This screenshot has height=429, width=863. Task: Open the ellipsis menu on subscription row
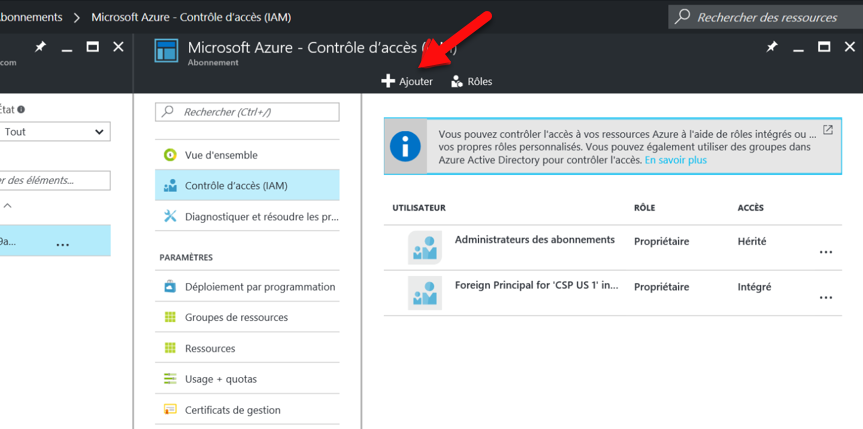[63, 244]
